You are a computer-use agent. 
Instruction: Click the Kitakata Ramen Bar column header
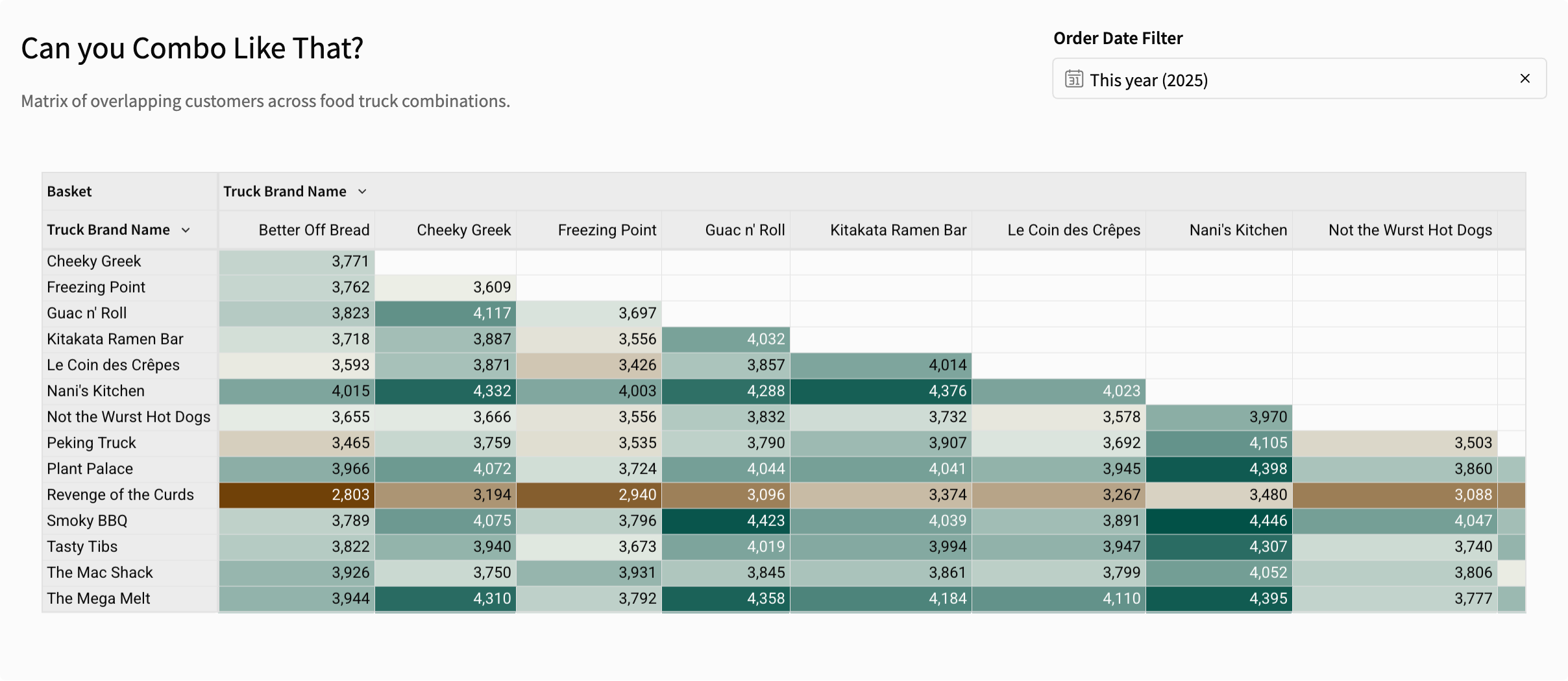pyautogui.click(x=898, y=230)
